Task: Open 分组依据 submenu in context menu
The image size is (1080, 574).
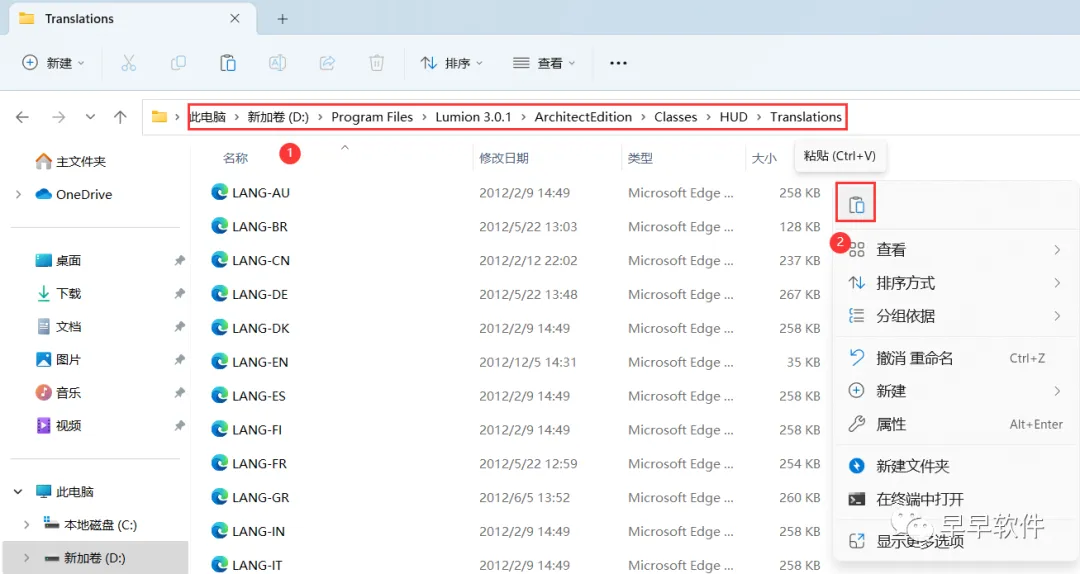Action: pos(955,316)
